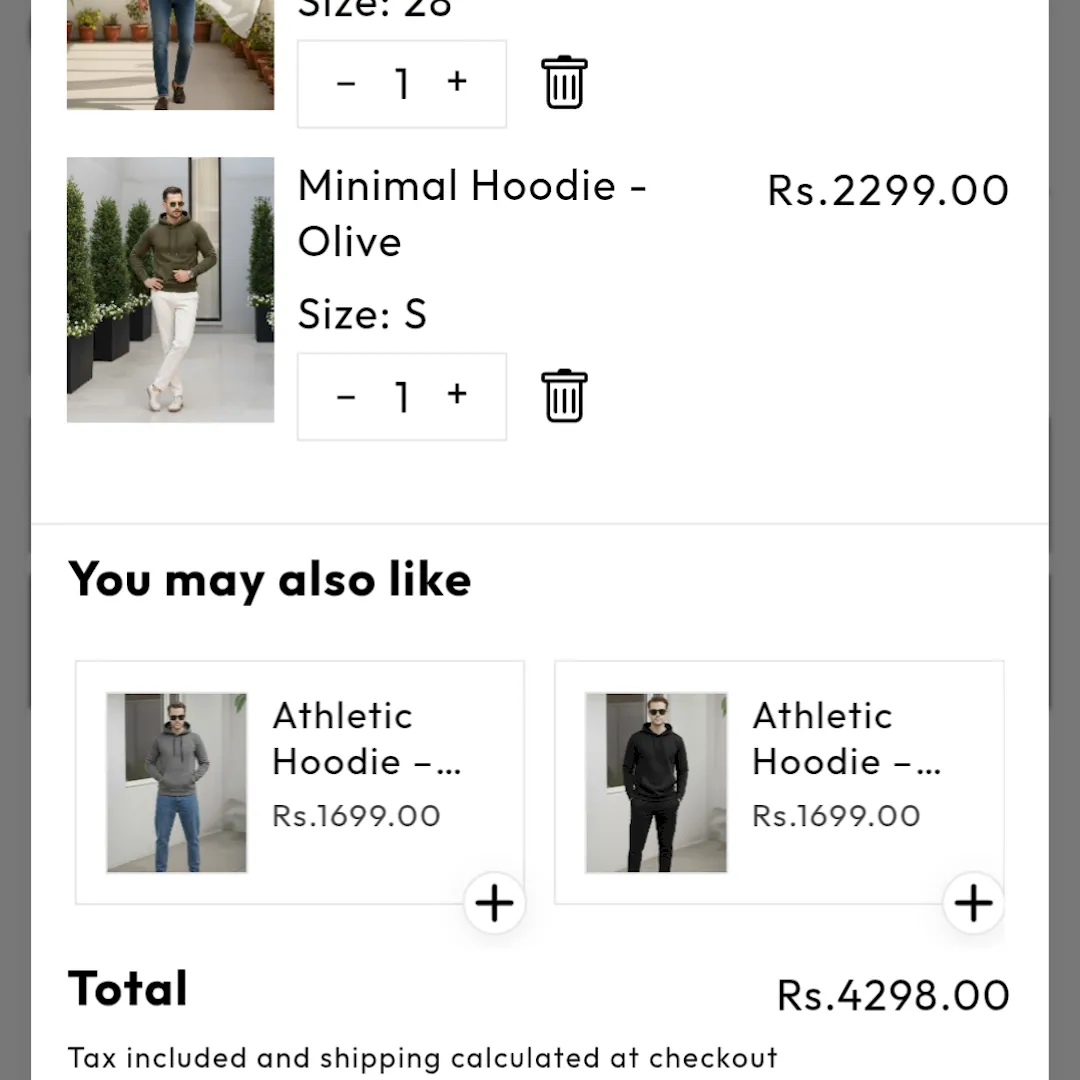The image size is (1080, 1080).
Task: Remove the Size 28 jeans item via trash icon
Action: [564, 82]
